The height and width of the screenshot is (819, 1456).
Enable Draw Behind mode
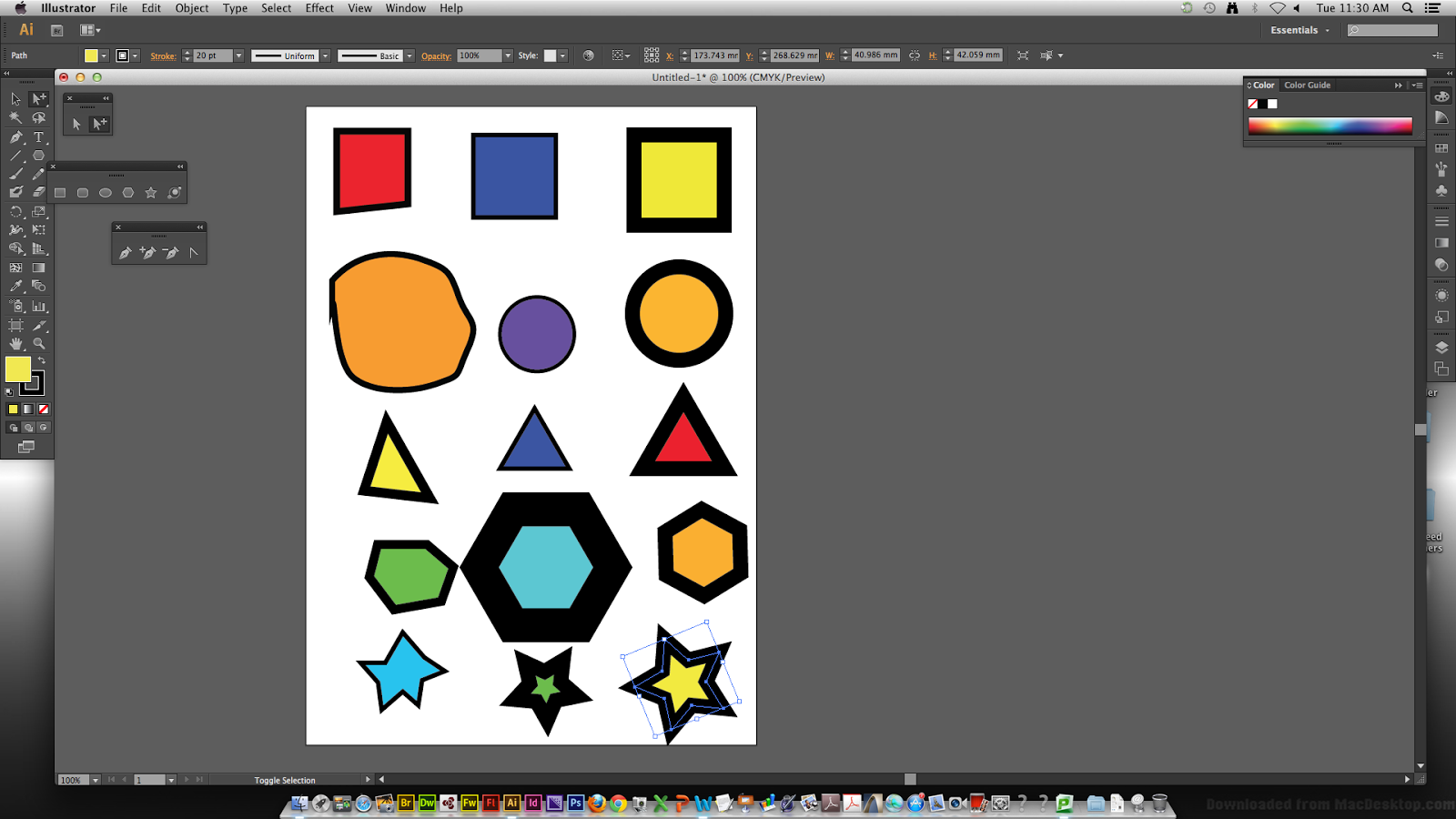pos(27,428)
